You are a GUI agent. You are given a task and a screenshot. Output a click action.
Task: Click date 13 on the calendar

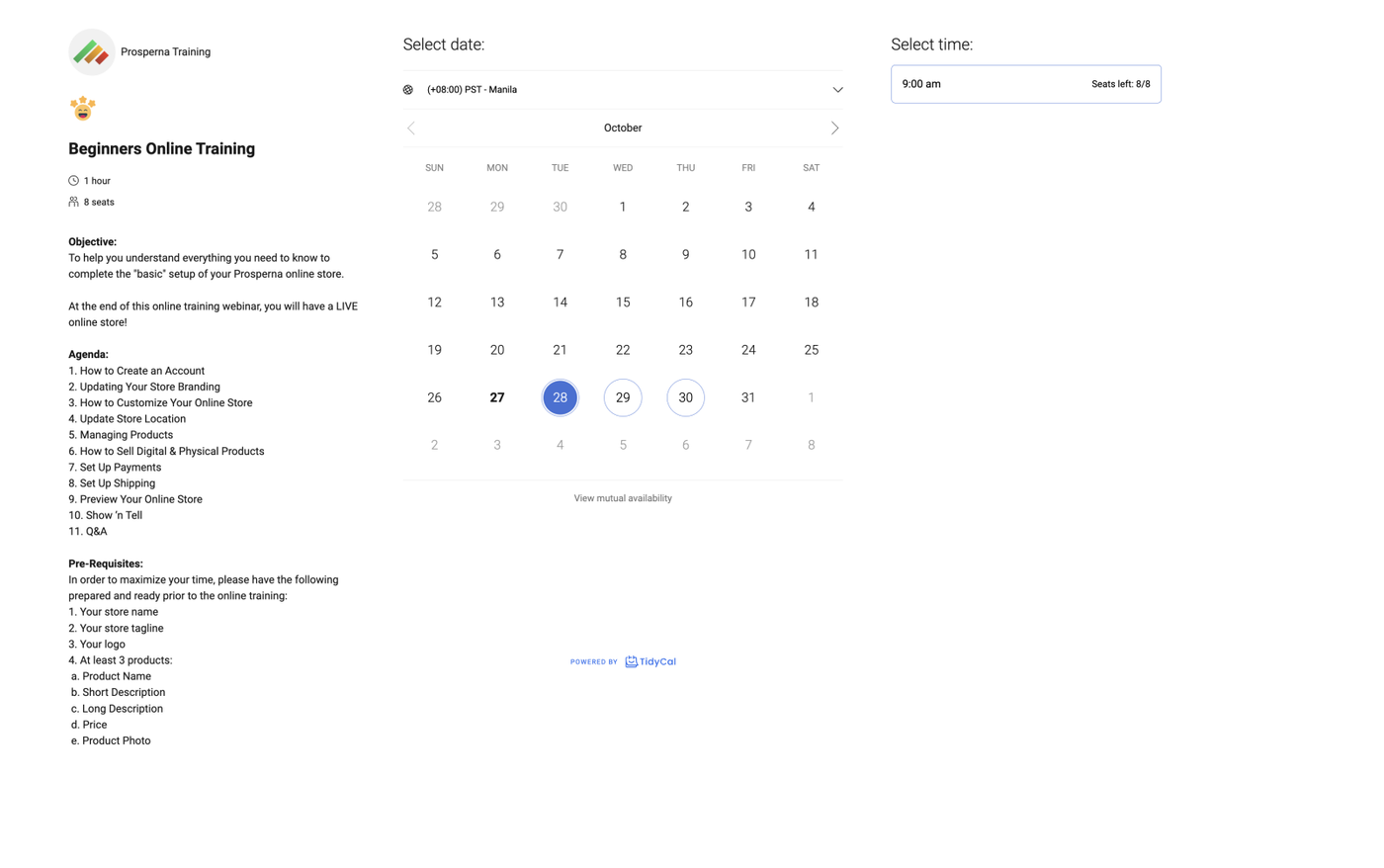[497, 303]
